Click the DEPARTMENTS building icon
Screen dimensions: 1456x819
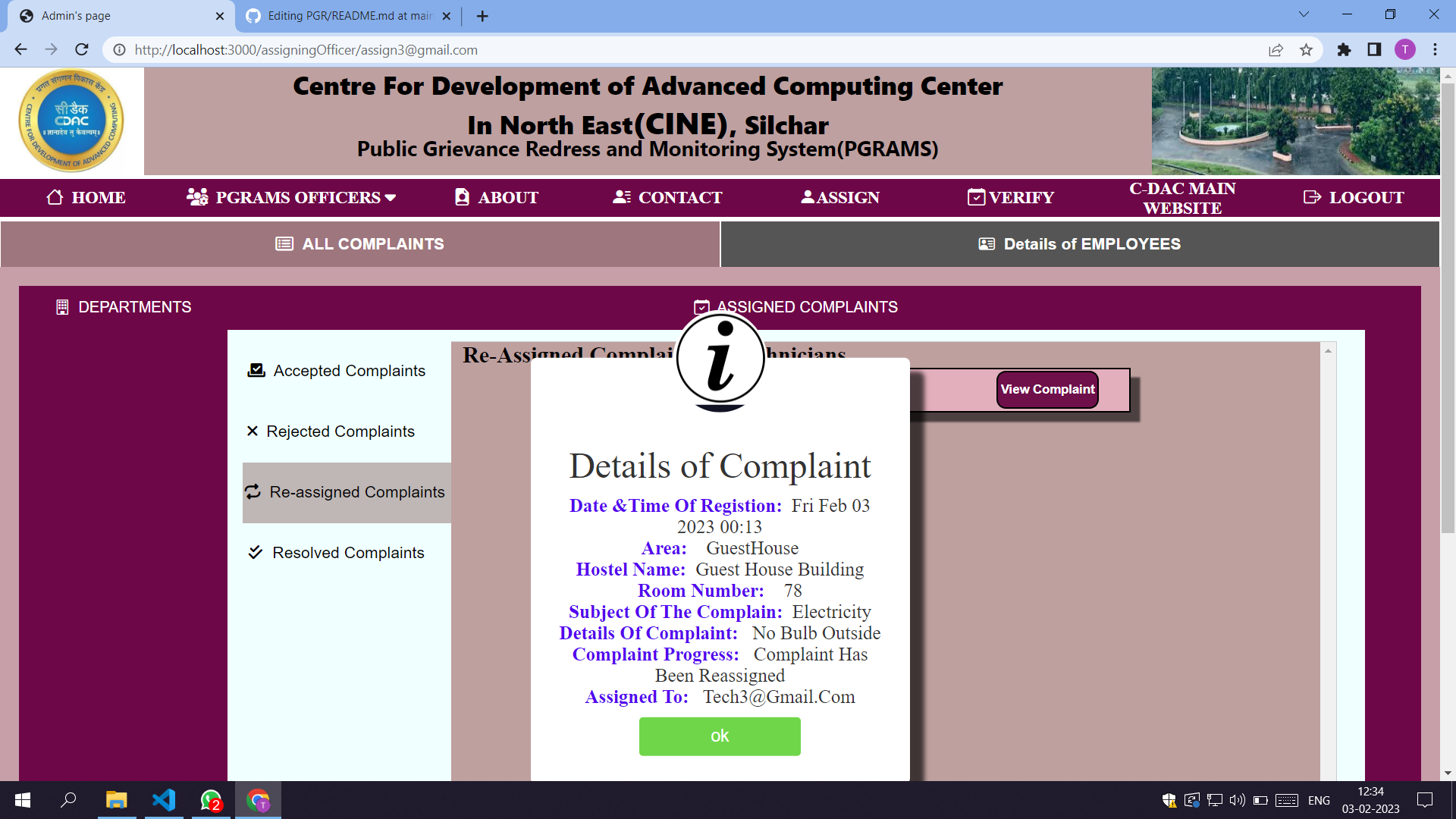coord(62,307)
